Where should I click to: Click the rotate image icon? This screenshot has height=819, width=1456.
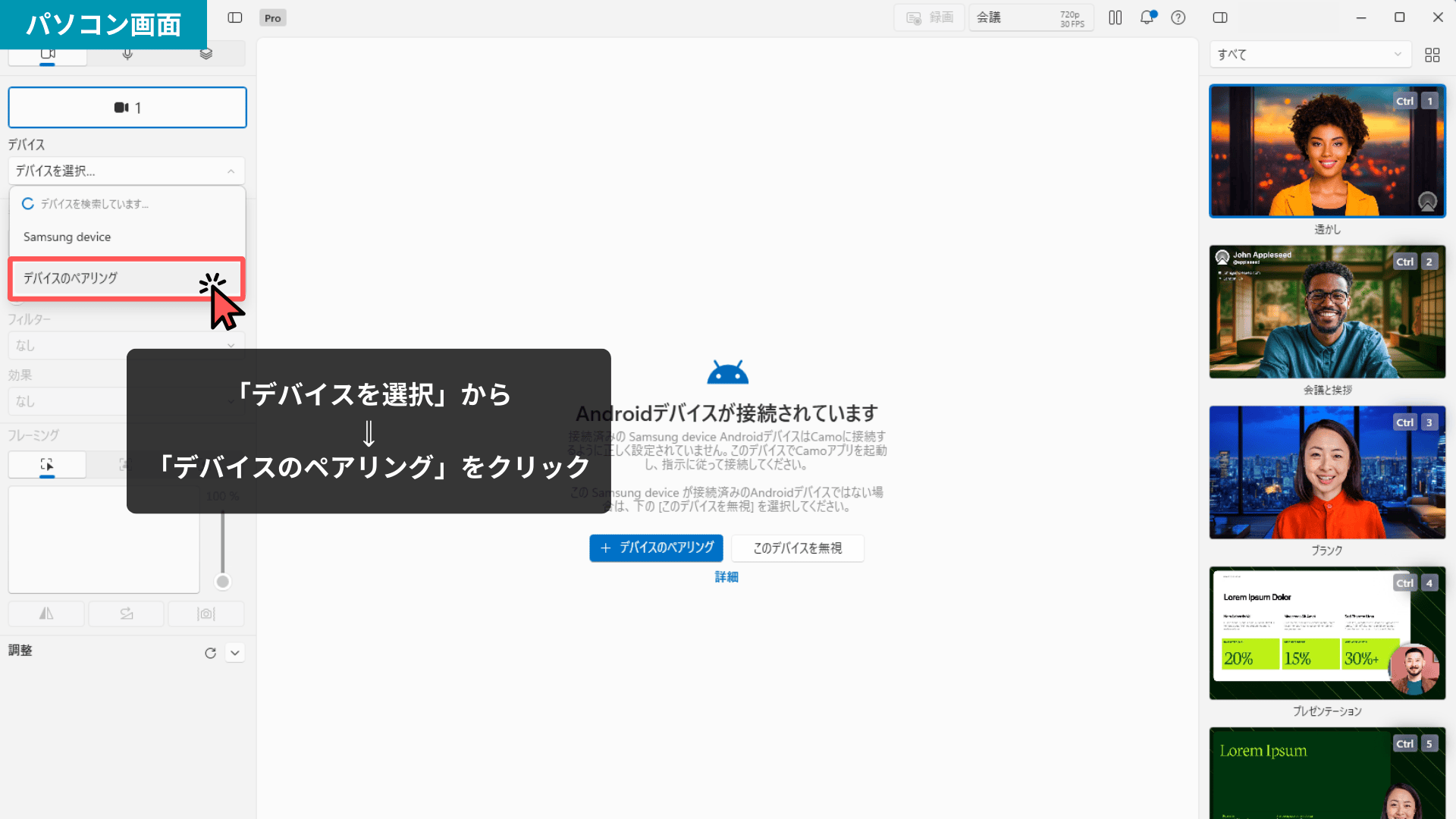click(126, 613)
